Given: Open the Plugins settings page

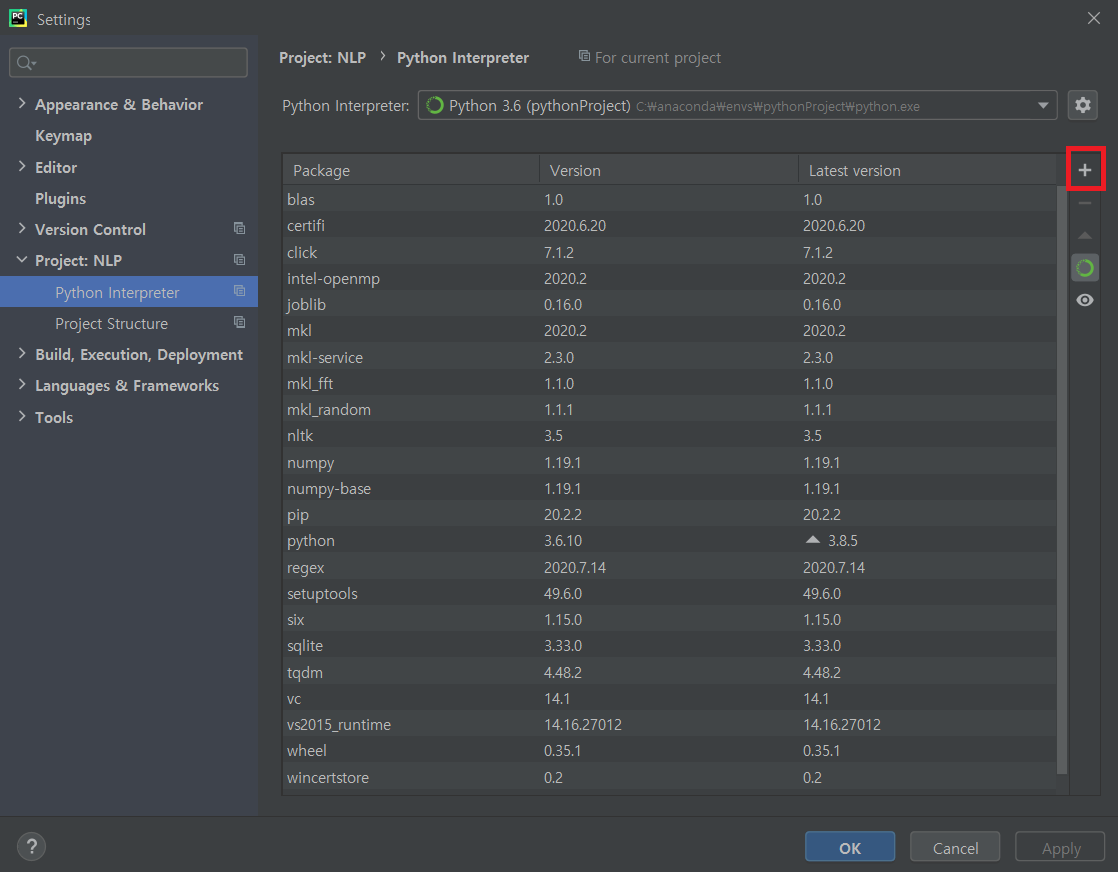Looking at the screenshot, I should click(61, 198).
